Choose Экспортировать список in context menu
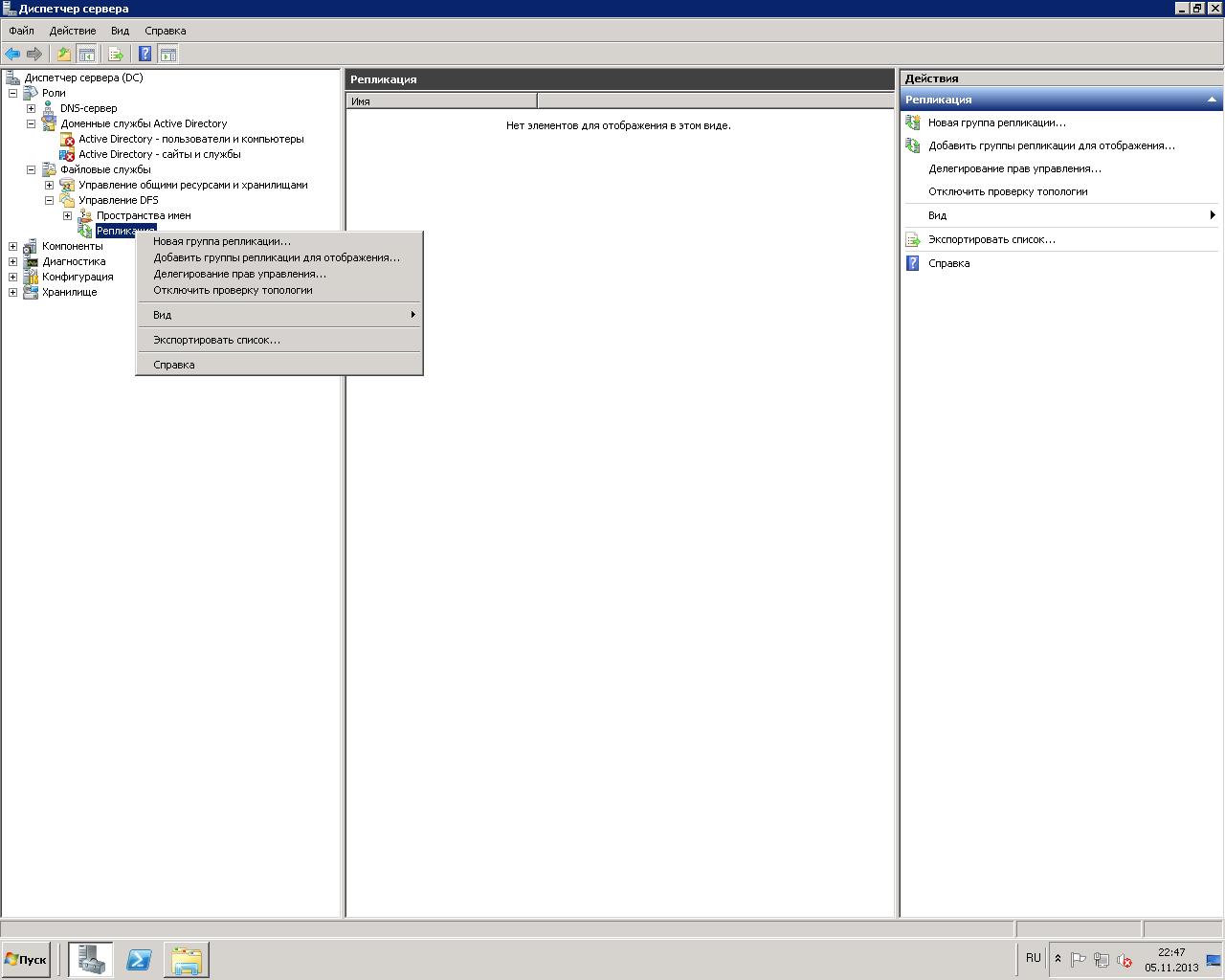 click(279, 340)
